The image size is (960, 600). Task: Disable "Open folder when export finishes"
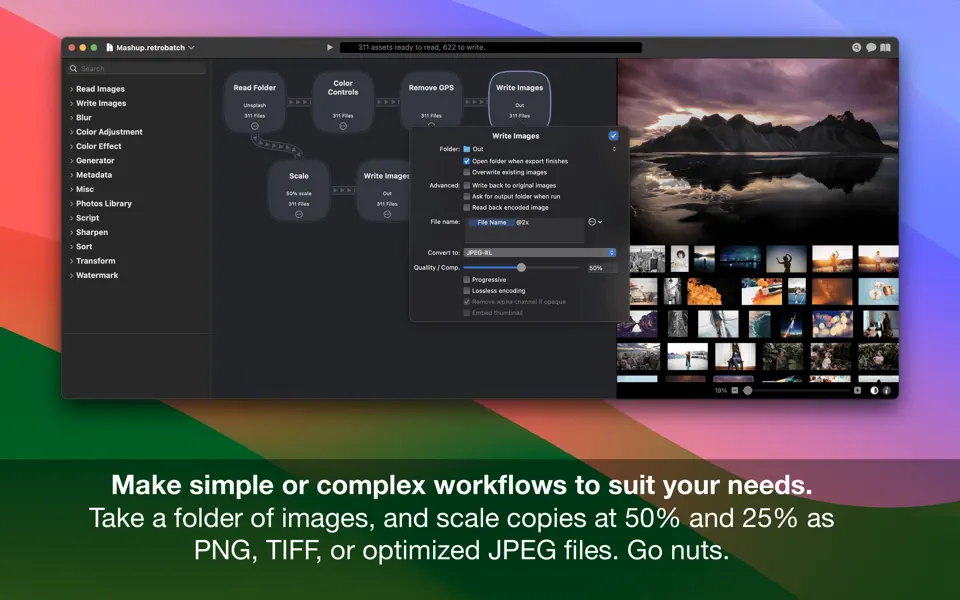click(x=466, y=160)
